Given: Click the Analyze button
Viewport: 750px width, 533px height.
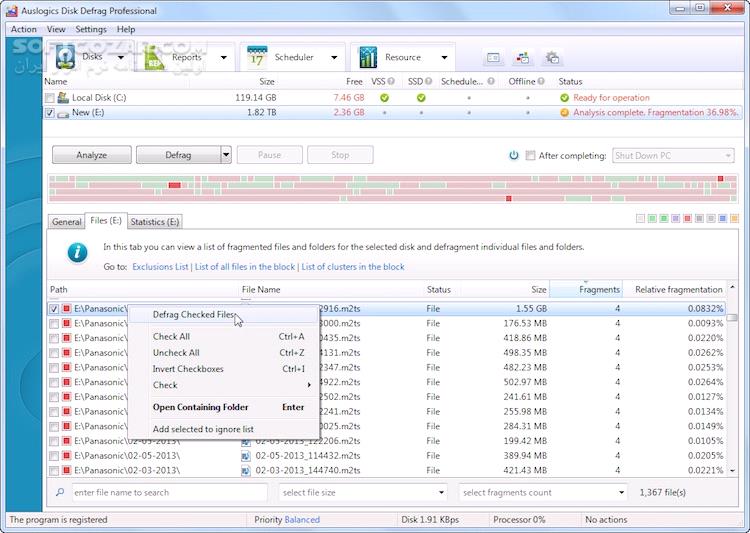Looking at the screenshot, I should pyautogui.click(x=92, y=155).
